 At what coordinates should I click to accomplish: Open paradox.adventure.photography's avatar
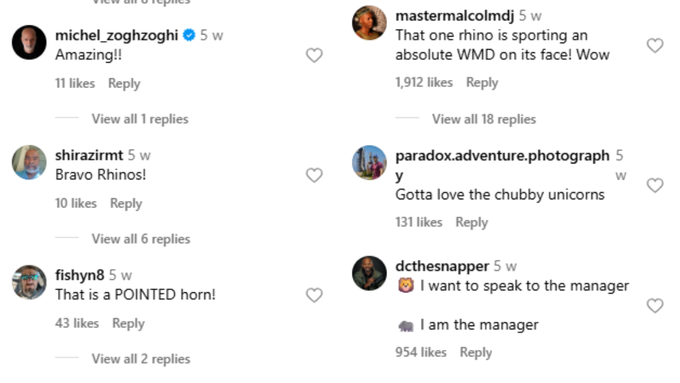[369, 162]
